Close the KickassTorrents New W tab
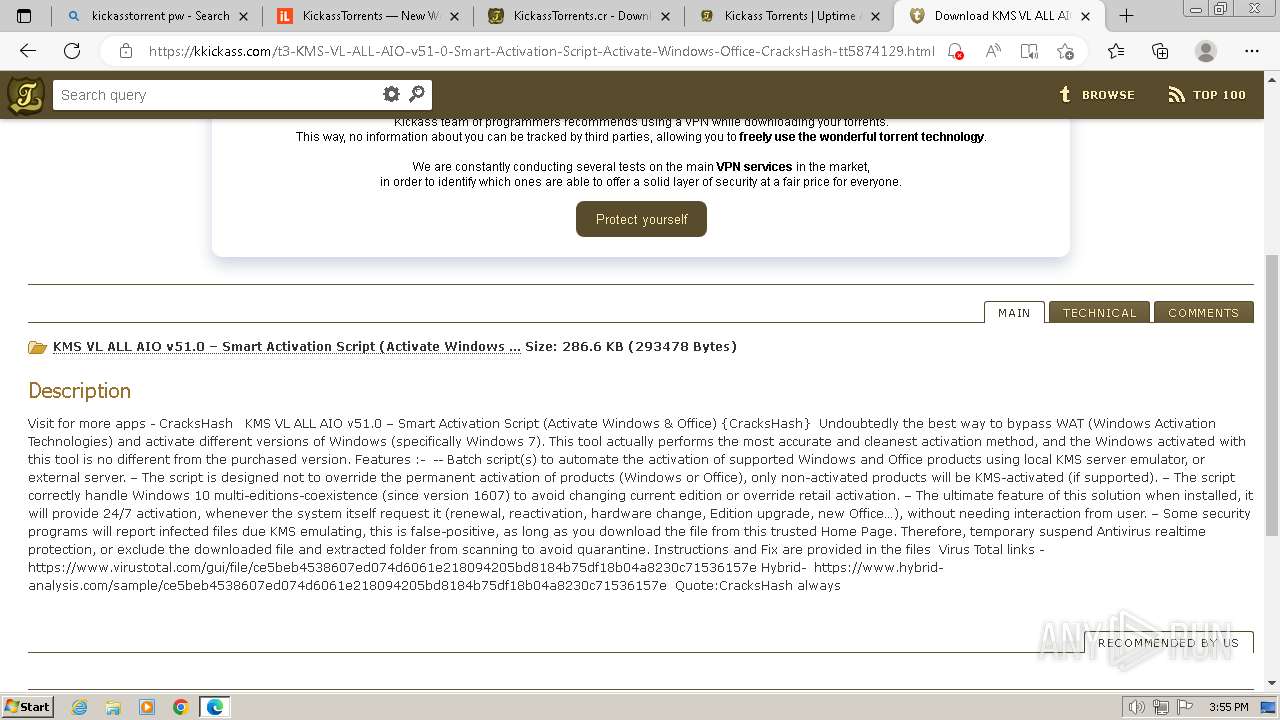 tap(454, 16)
